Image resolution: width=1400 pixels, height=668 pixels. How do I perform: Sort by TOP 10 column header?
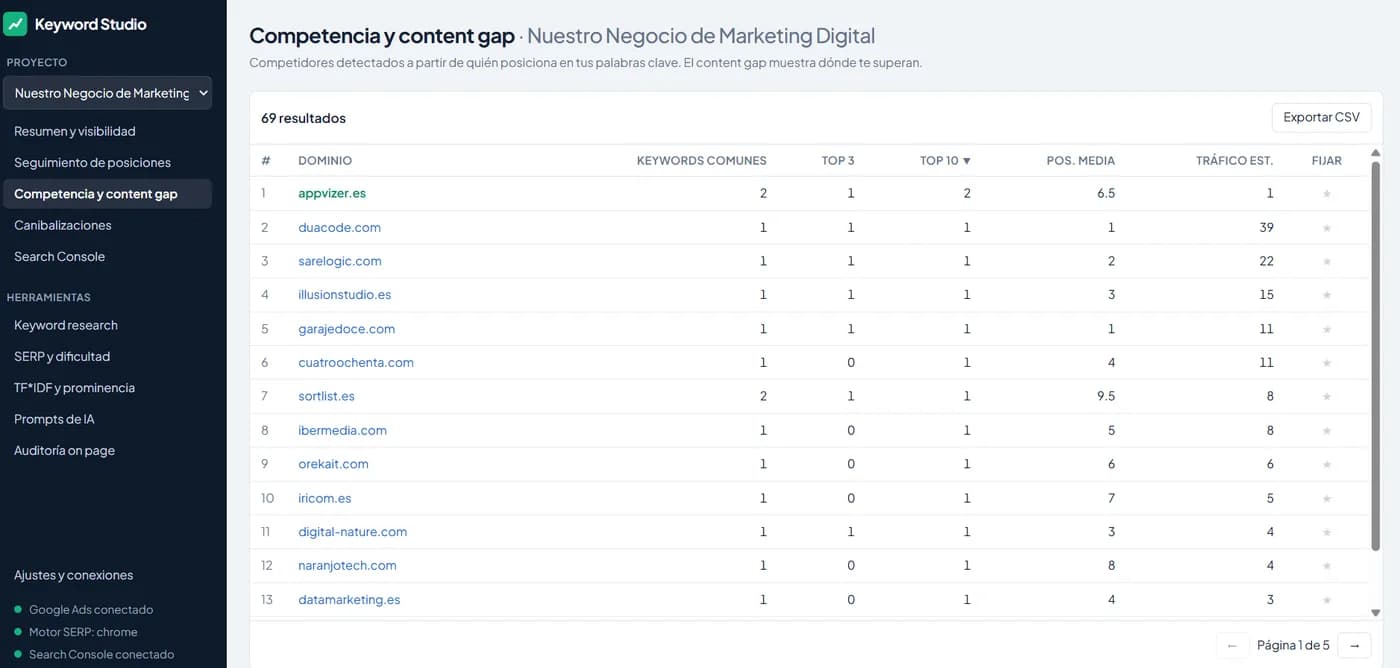point(945,160)
